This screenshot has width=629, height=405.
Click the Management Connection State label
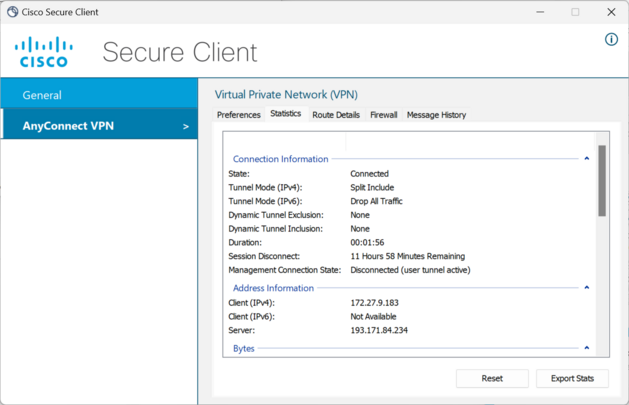(284, 270)
